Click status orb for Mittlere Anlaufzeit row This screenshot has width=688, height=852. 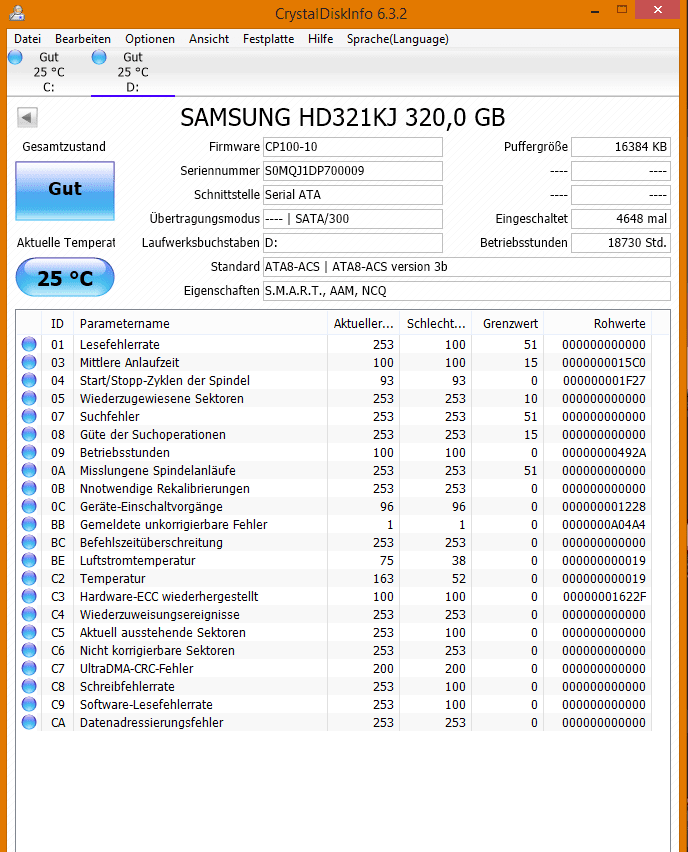coord(29,362)
